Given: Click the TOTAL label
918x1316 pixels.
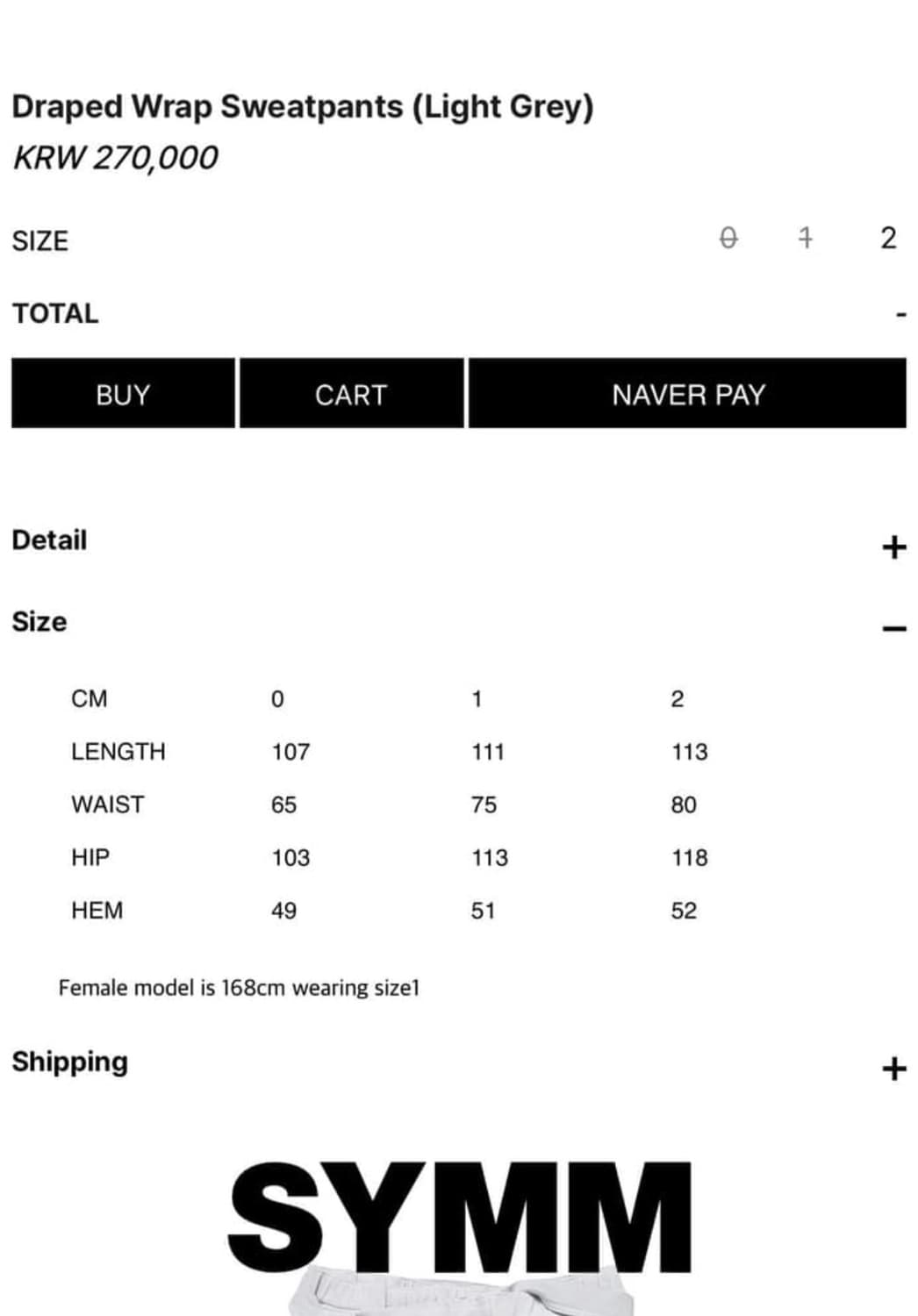Looking at the screenshot, I should tap(55, 313).
